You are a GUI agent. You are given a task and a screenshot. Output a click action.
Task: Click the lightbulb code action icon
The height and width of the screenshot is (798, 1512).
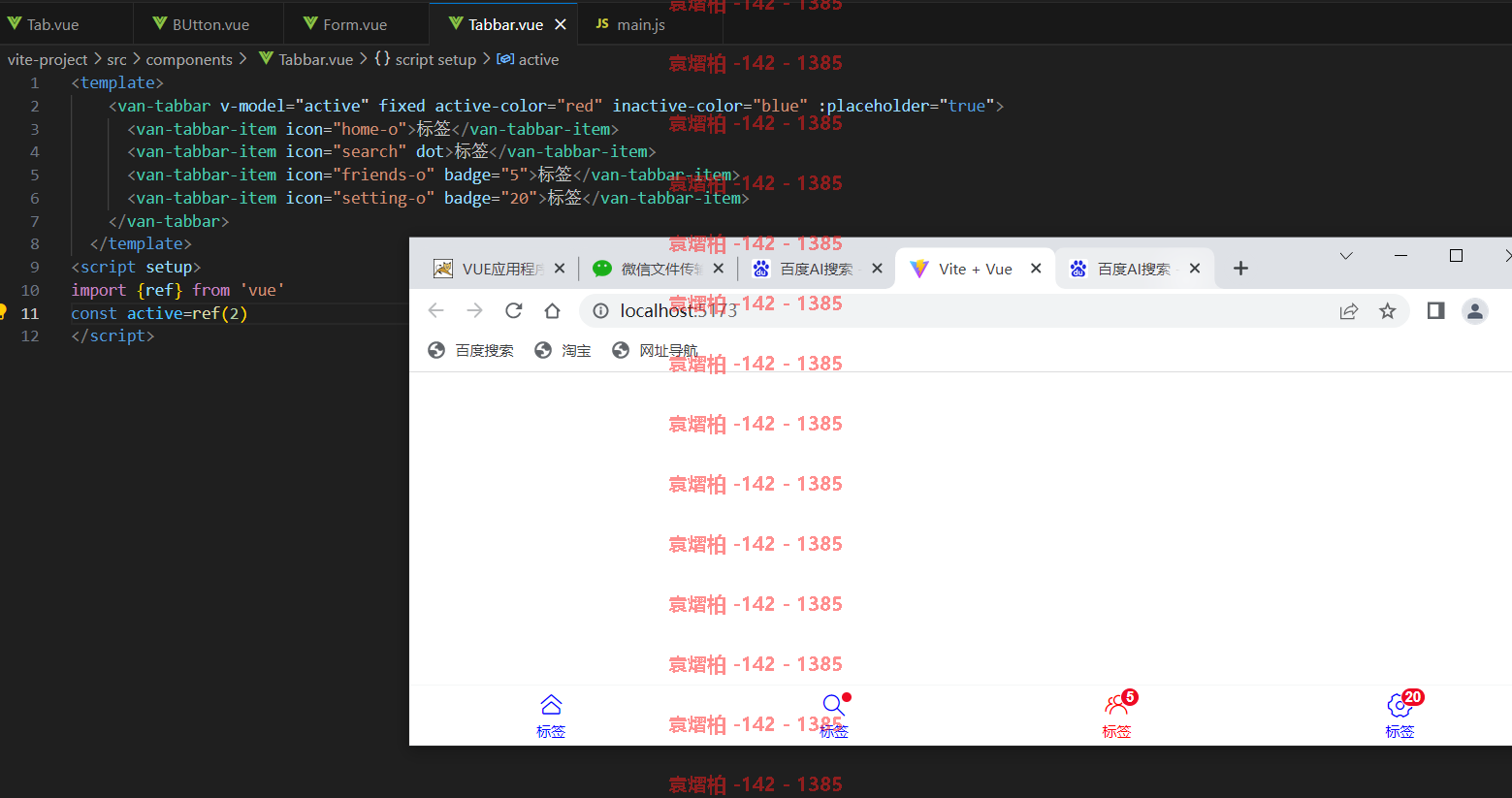point(3,311)
